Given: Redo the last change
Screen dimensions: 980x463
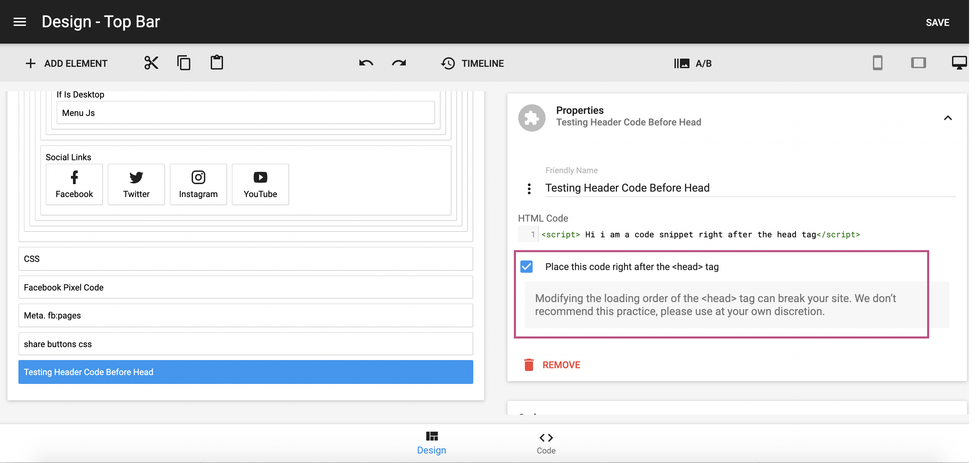Looking at the screenshot, I should 399,63.
